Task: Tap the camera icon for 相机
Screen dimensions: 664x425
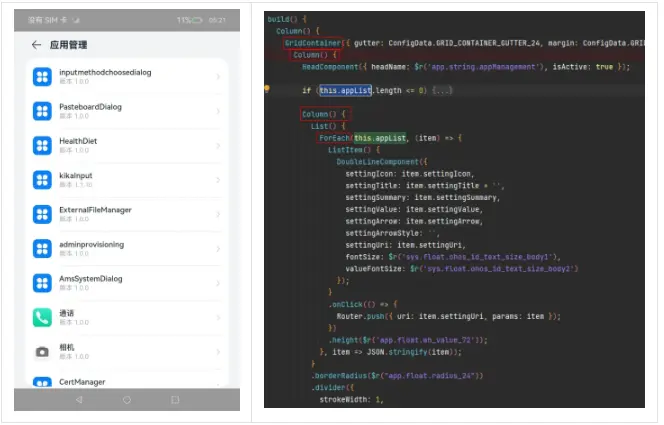Action: [42, 353]
